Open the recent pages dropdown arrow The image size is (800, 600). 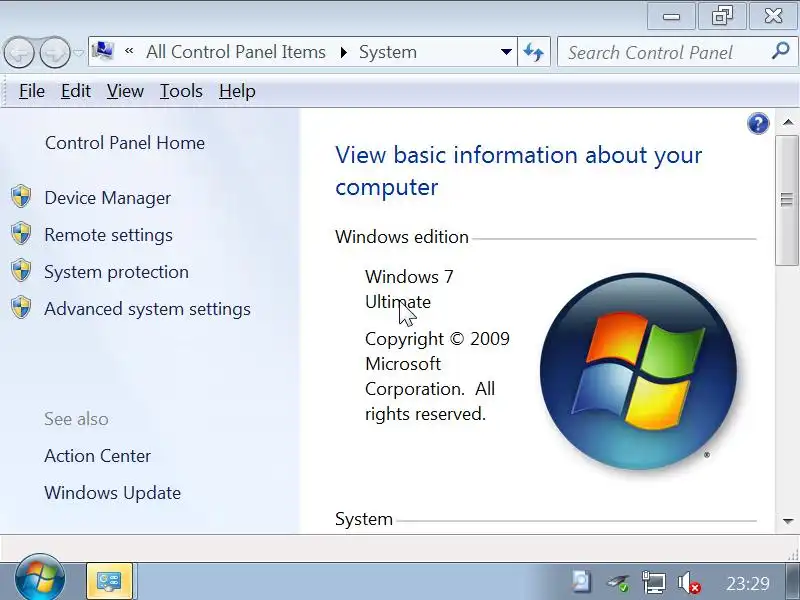coord(78,53)
